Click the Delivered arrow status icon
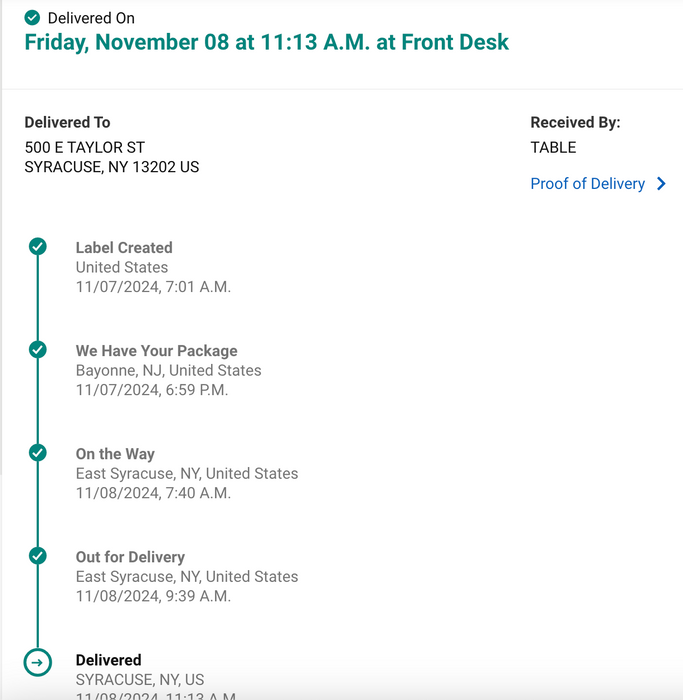683x700 pixels. point(38,661)
